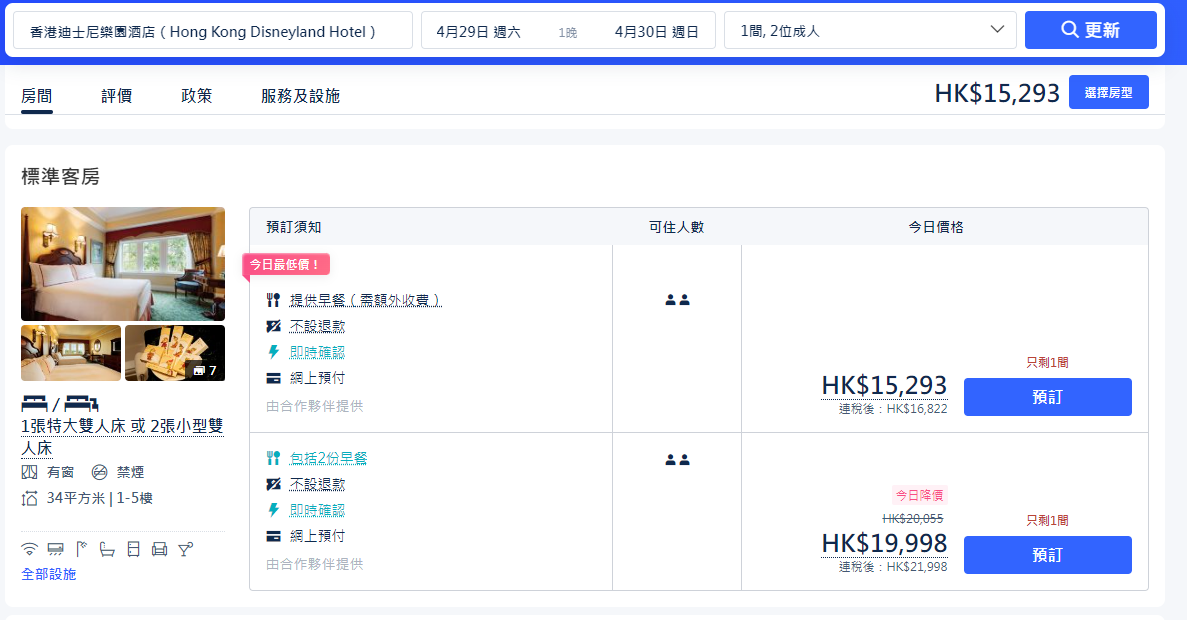Click the bathtub amenity icon

(x=107, y=549)
